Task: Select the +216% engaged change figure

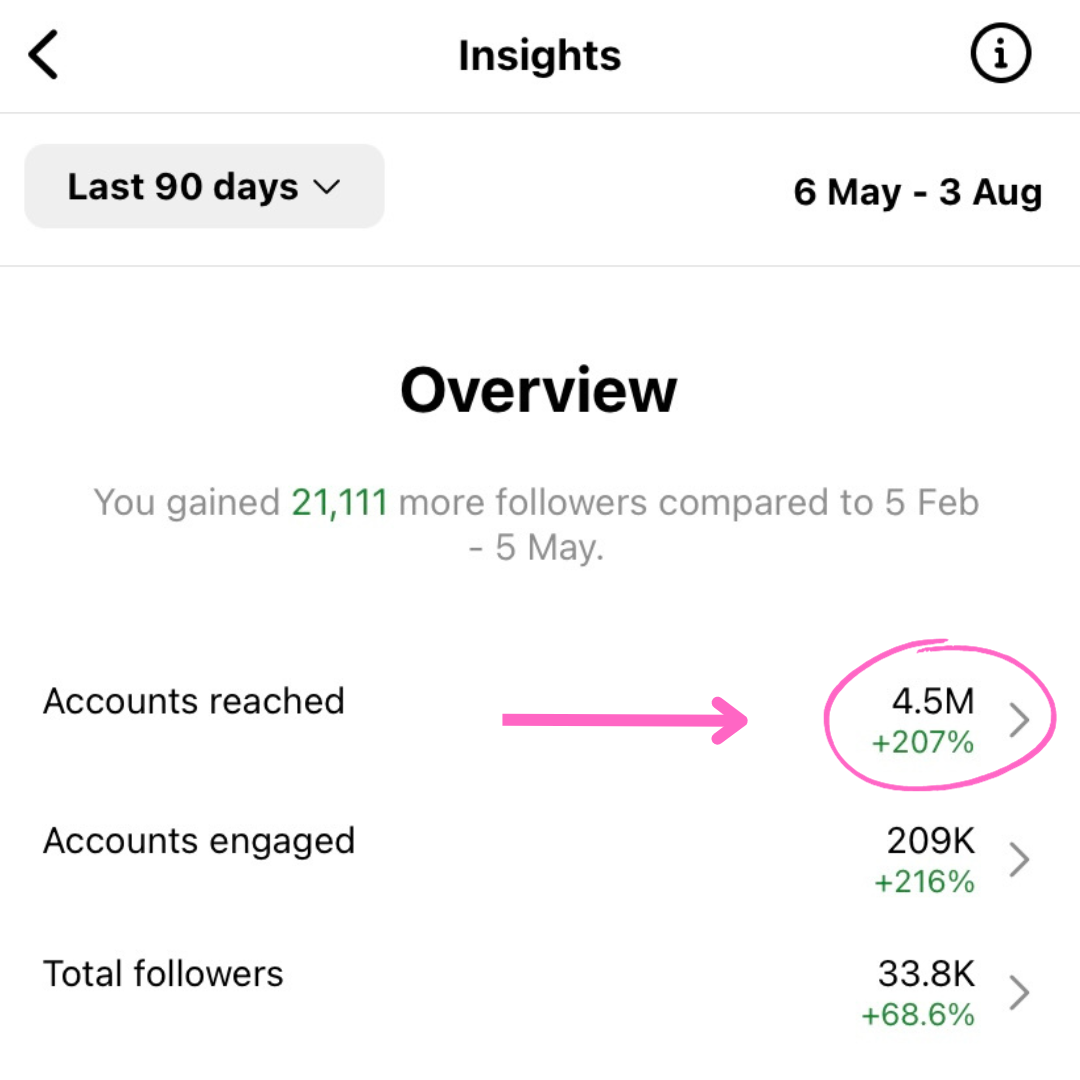Action: (924, 882)
